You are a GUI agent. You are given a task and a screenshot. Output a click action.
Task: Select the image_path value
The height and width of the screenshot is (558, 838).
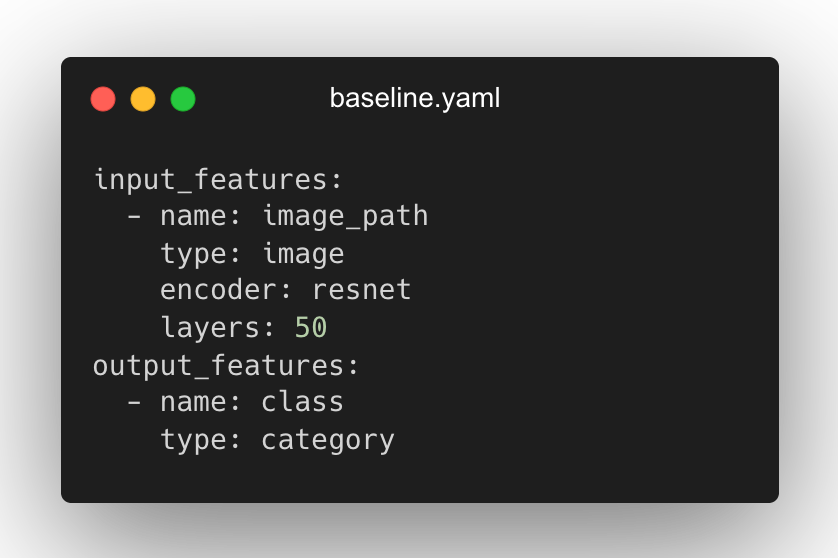point(345,217)
